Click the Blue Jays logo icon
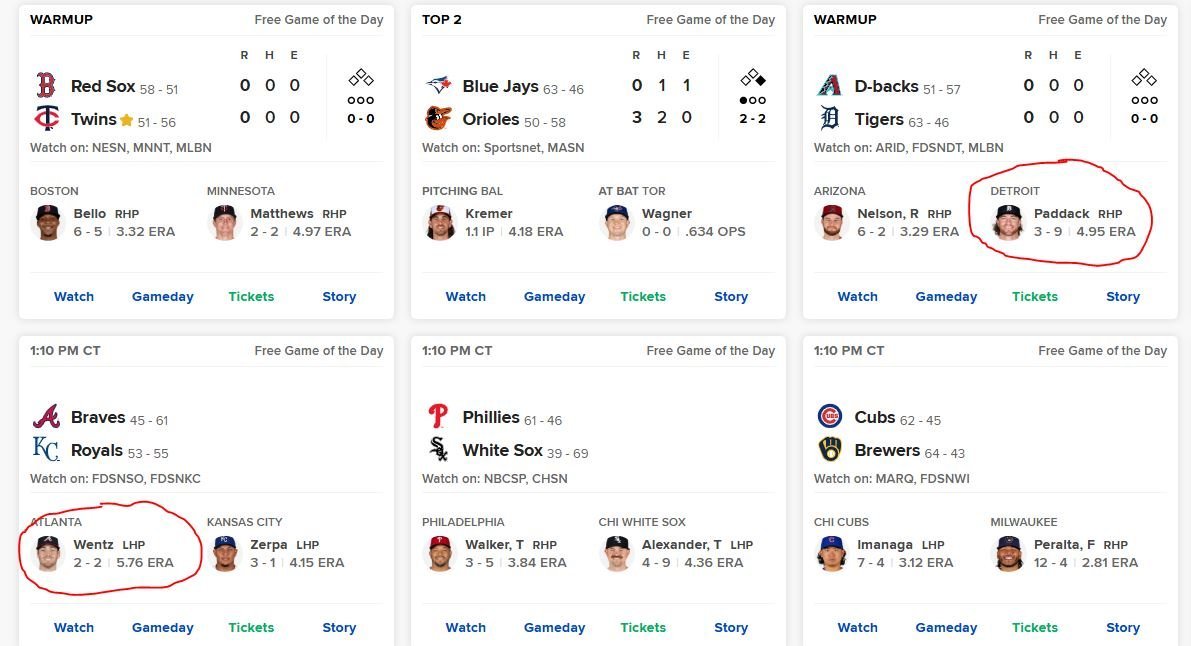1191x646 pixels. [437, 86]
